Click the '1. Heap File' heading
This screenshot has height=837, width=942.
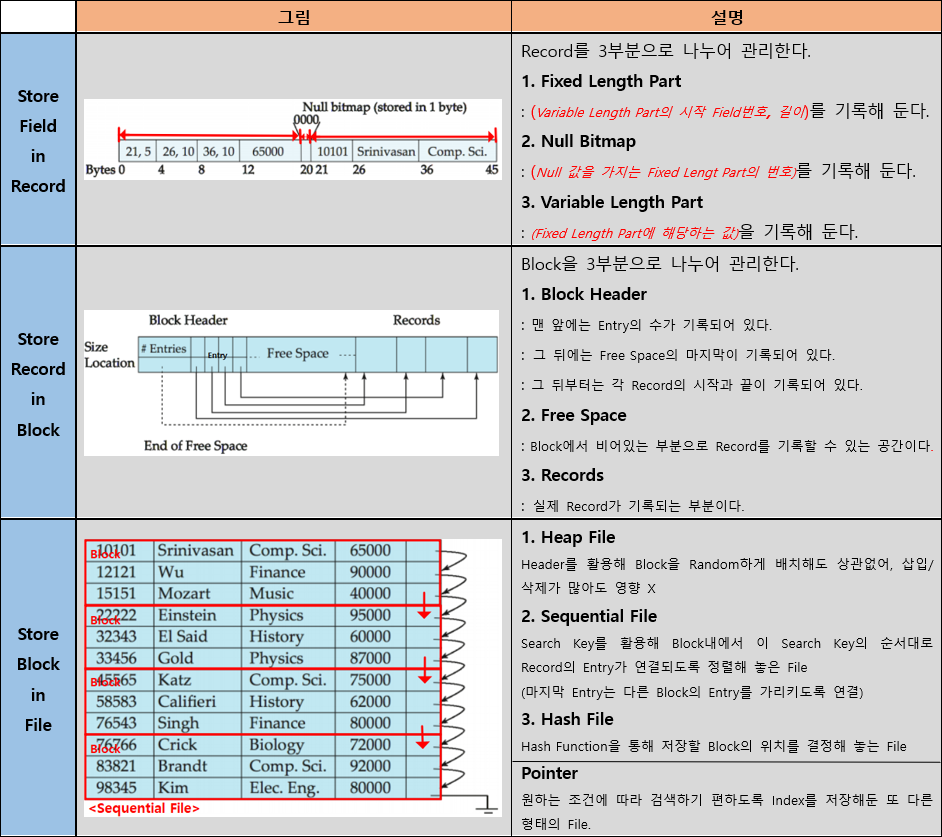click(568, 537)
